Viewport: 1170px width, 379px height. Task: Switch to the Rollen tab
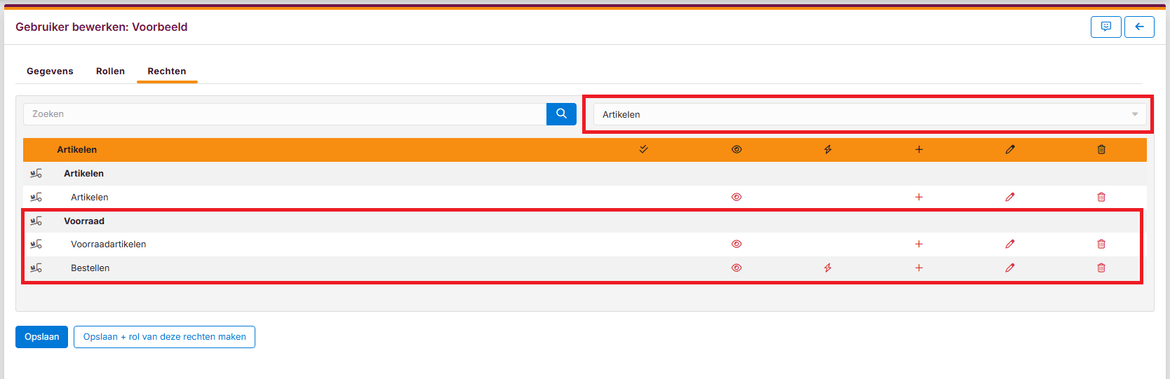tap(110, 72)
